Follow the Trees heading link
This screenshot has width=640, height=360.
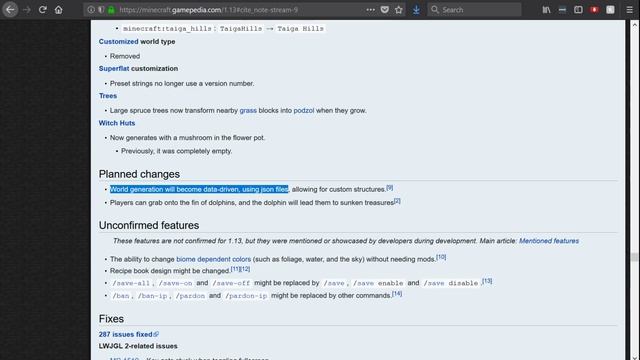pyautogui.click(x=108, y=96)
